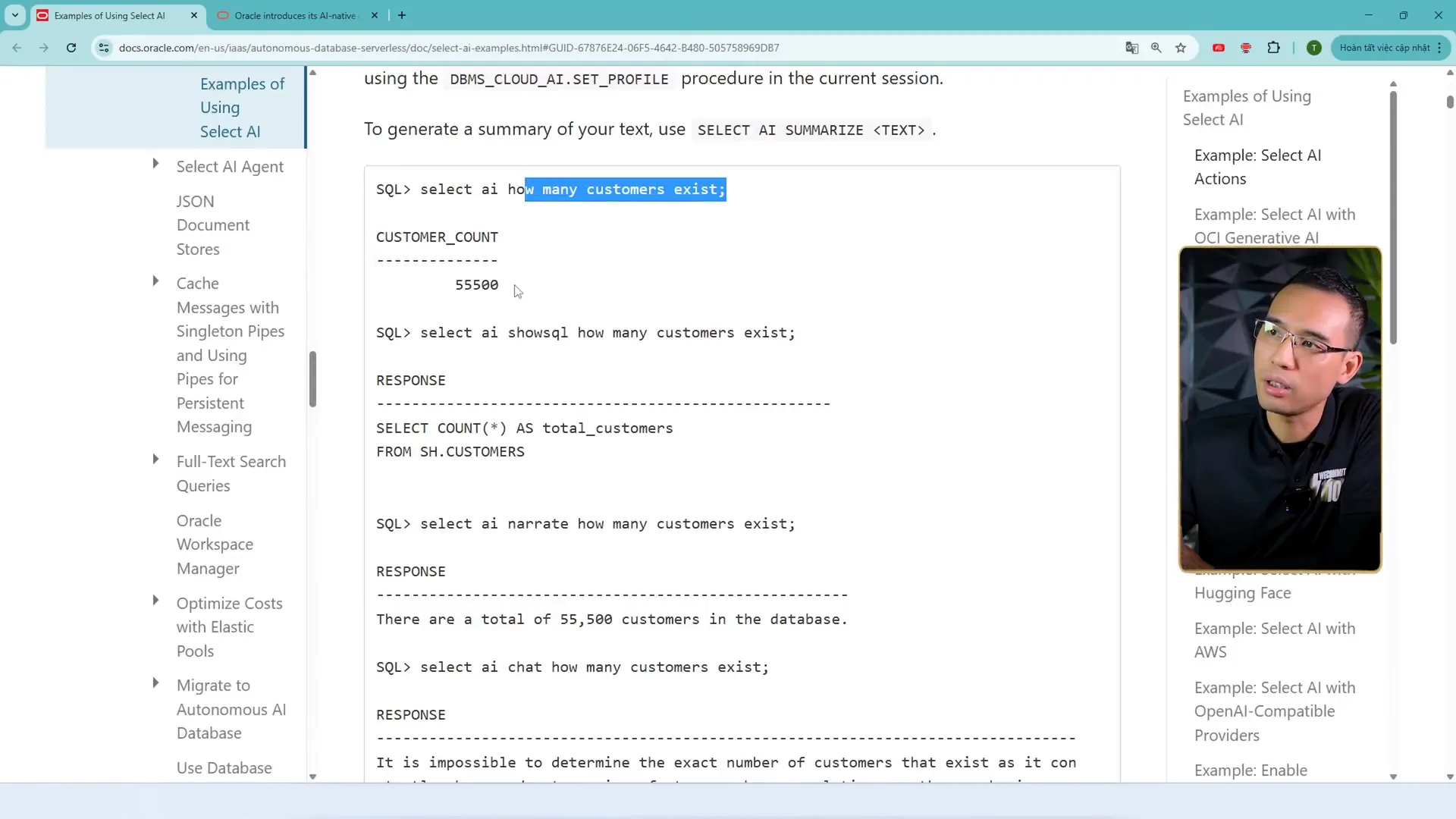1456x819 pixels.
Task: Expand the Migrate to Autonomous AI Database node
Action: point(155,682)
